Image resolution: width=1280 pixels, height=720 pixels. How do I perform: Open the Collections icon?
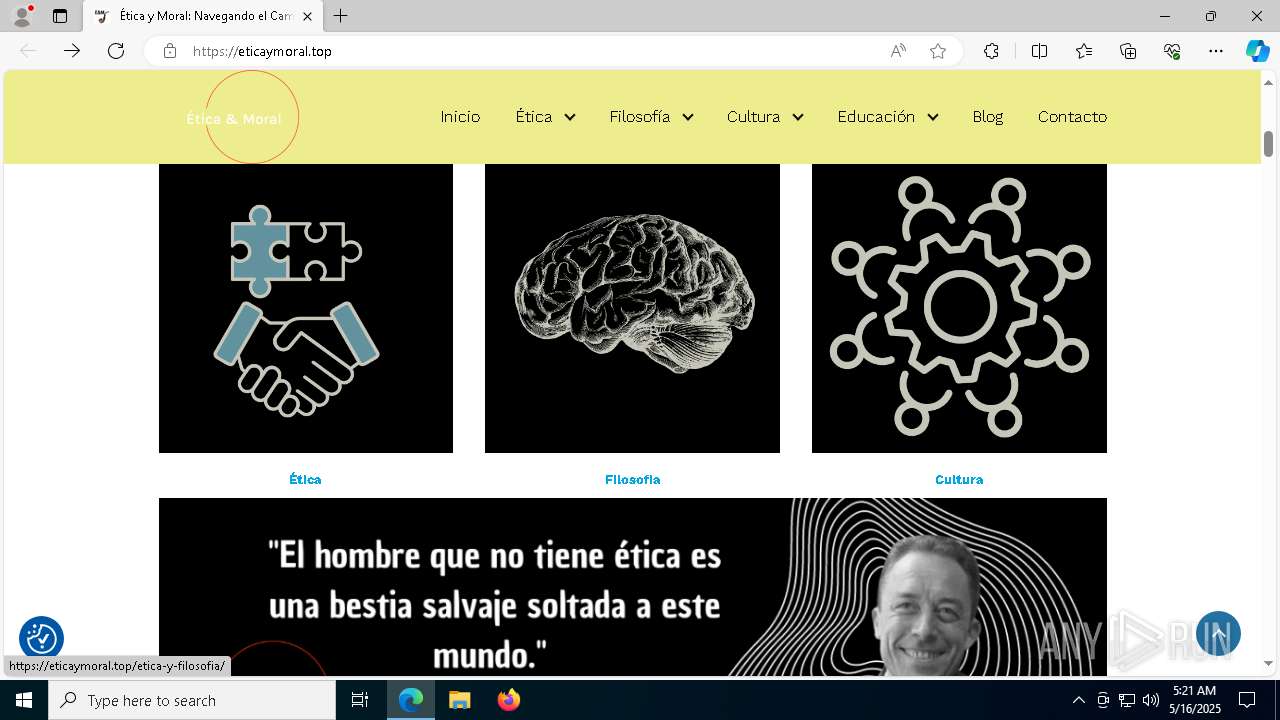point(1128,51)
